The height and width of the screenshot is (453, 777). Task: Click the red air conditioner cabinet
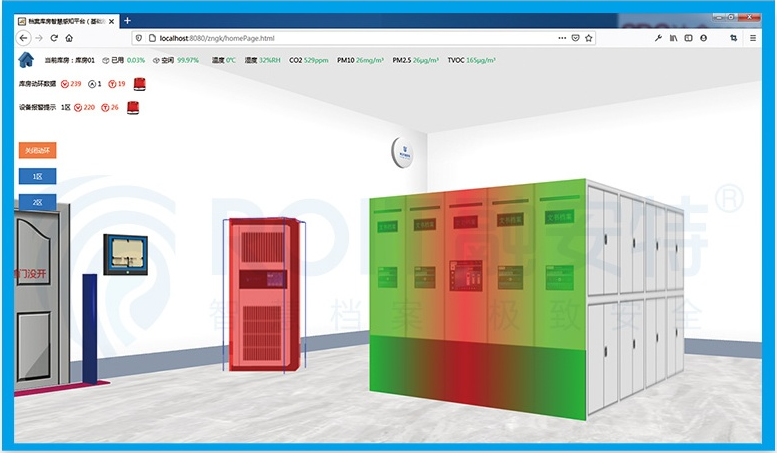[x=258, y=295]
